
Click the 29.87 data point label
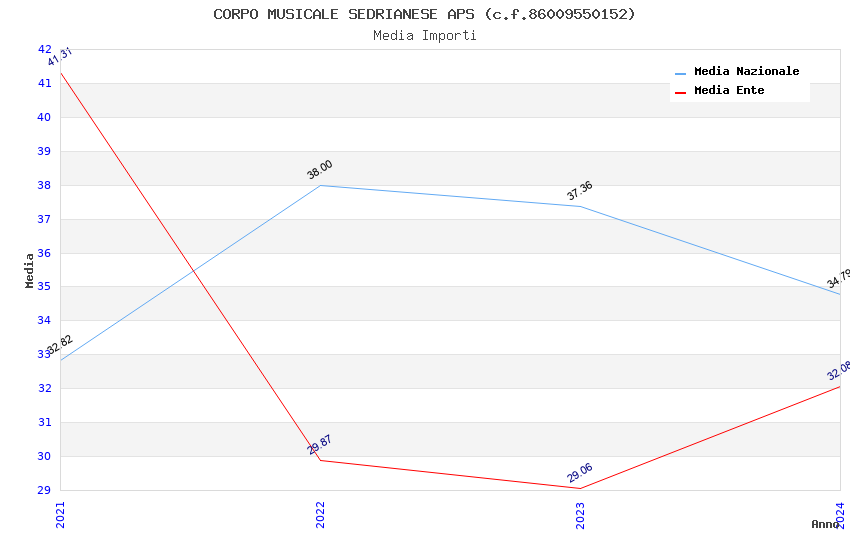pyautogui.click(x=320, y=445)
